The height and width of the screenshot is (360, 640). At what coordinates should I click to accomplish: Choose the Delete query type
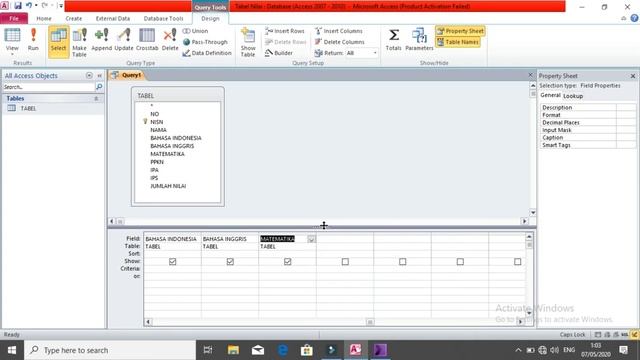170,40
